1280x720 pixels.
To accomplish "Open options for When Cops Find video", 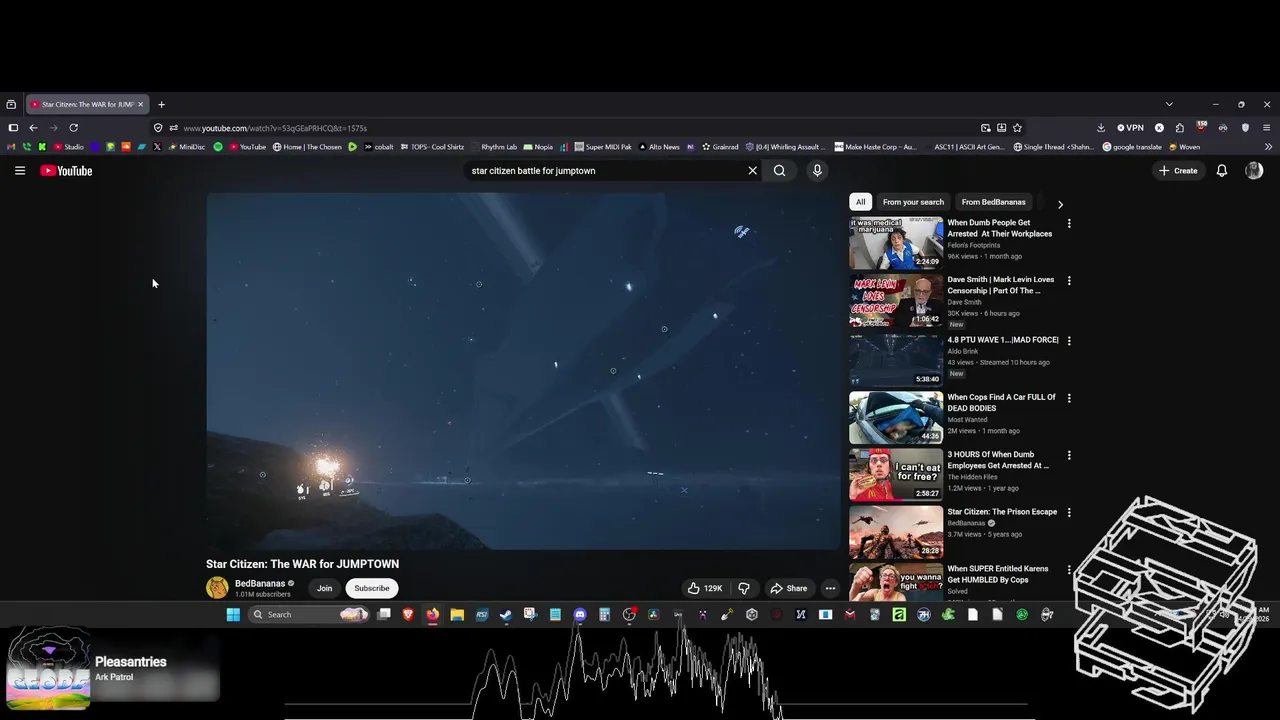I will pyautogui.click(x=1069, y=398).
